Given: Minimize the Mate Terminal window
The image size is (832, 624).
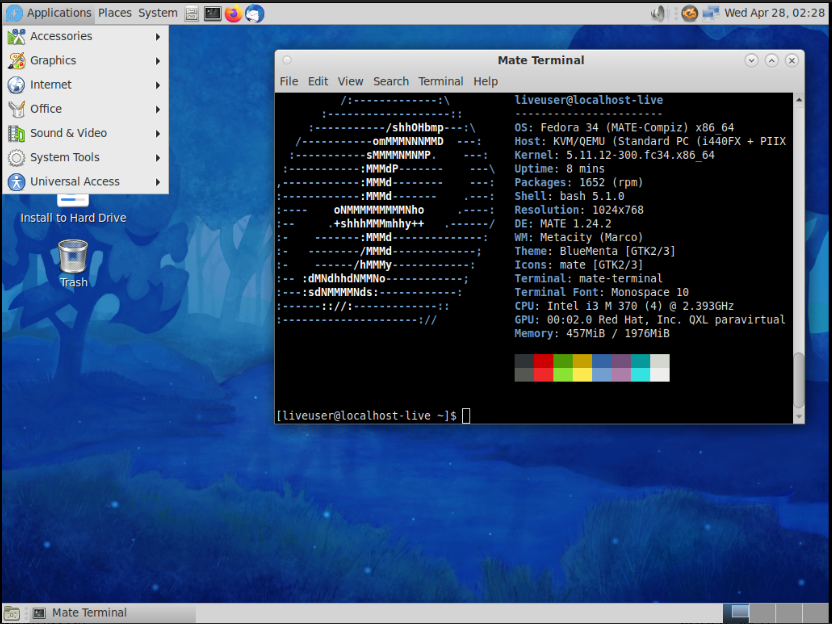Looking at the screenshot, I should coord(751,60).
